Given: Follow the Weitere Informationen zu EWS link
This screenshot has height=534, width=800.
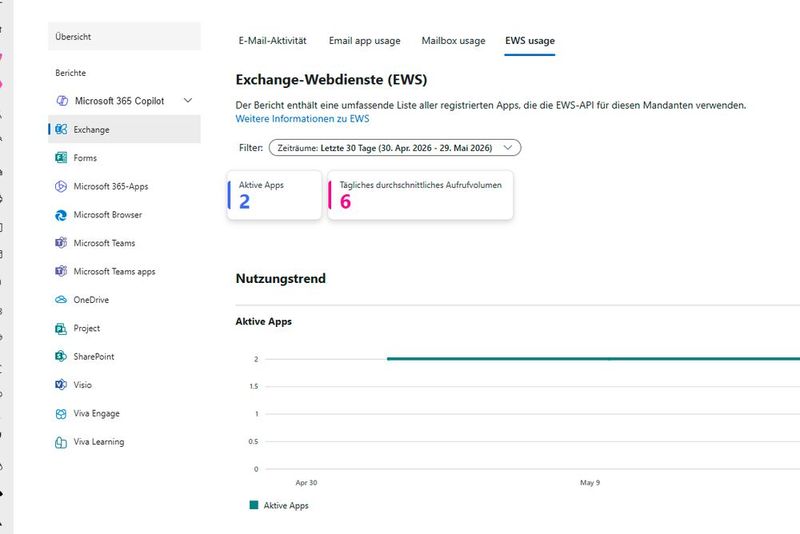Looking at the screenshot, I should click(x=302, y=119).
